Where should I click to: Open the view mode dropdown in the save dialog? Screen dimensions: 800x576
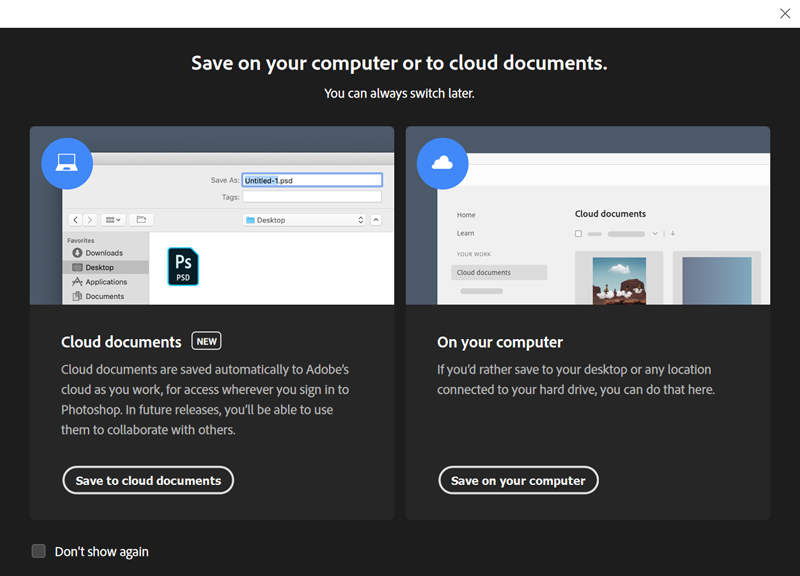point(112,220)
